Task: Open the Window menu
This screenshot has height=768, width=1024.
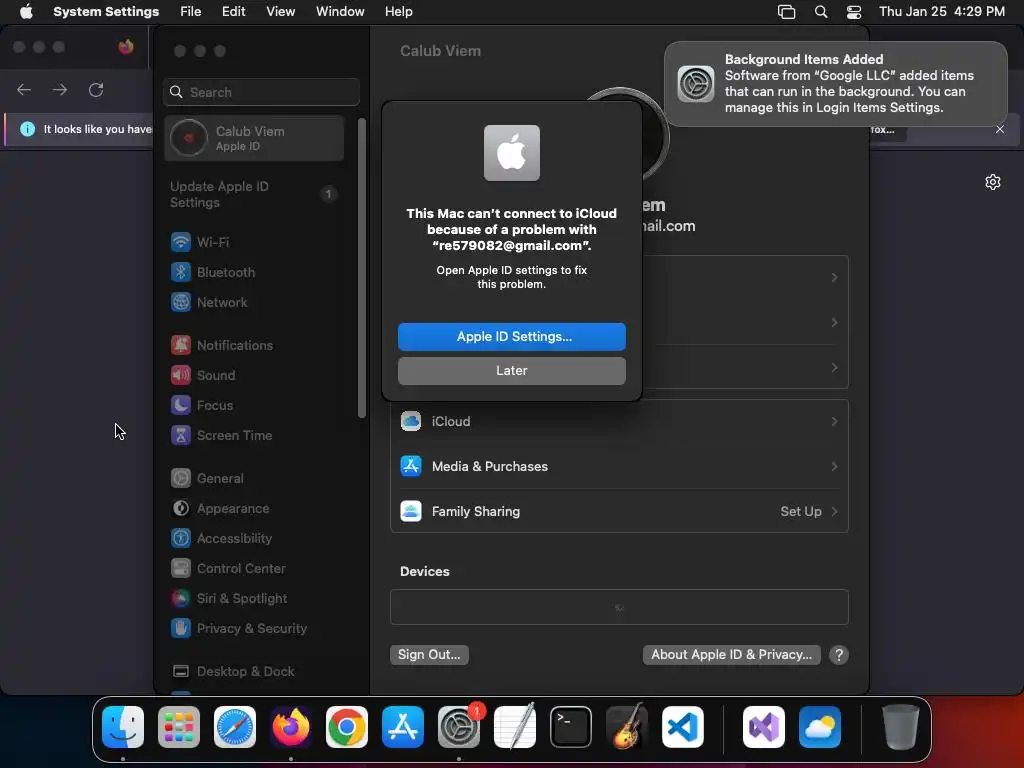Action: 340,12
